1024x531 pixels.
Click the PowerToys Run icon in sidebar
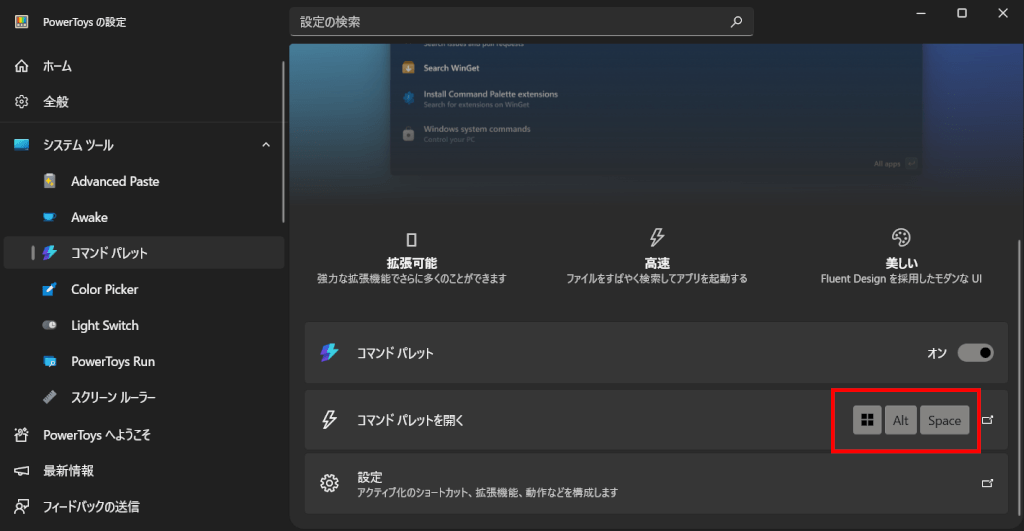[50, 361]
